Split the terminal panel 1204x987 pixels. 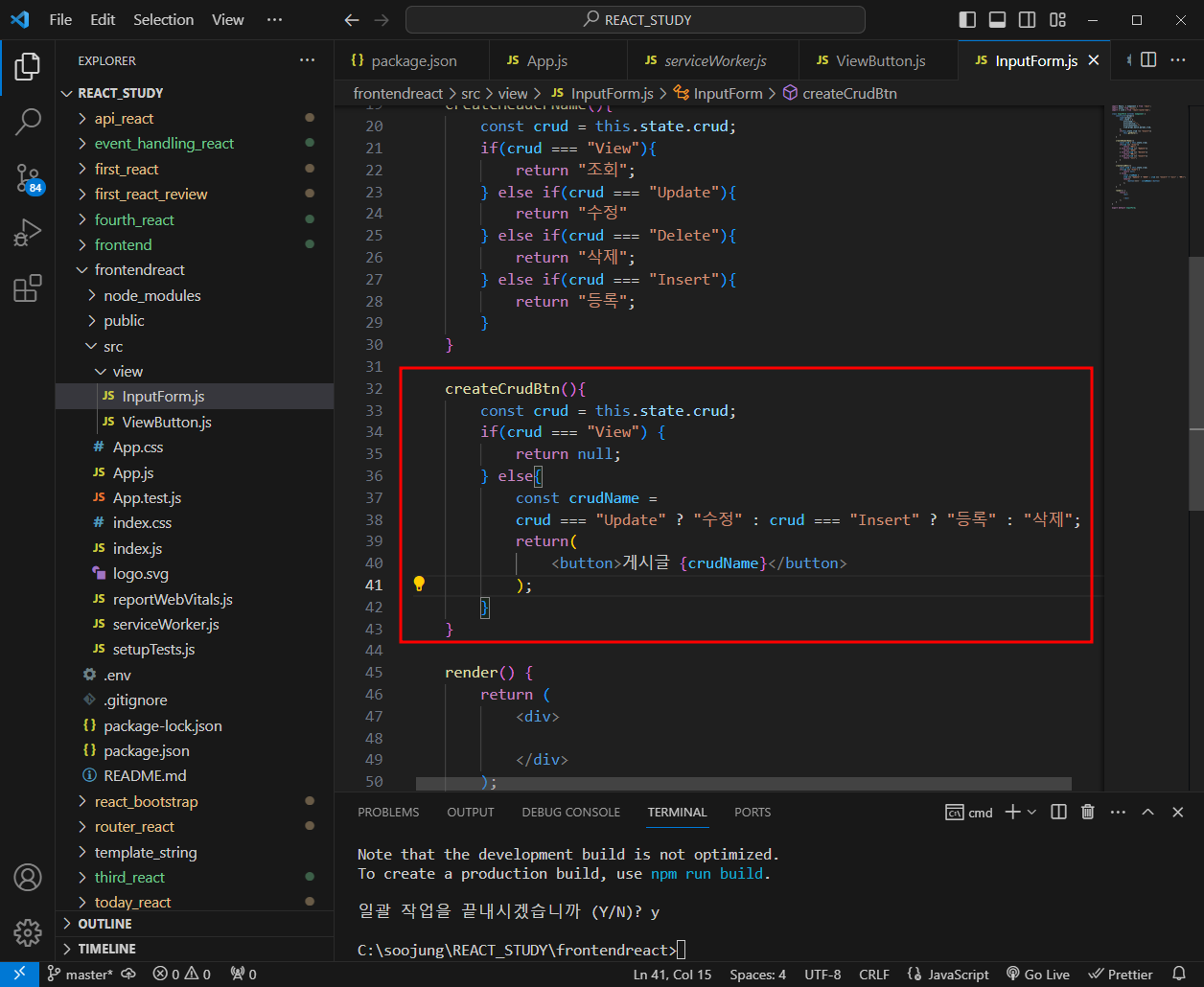(x=1058, y=812)
